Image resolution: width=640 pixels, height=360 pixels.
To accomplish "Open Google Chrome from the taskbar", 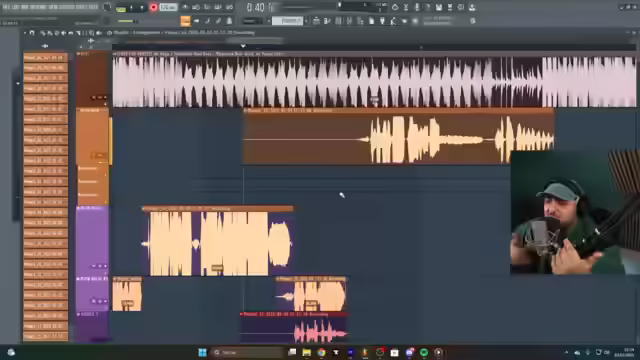I will [x=322, y=352].
